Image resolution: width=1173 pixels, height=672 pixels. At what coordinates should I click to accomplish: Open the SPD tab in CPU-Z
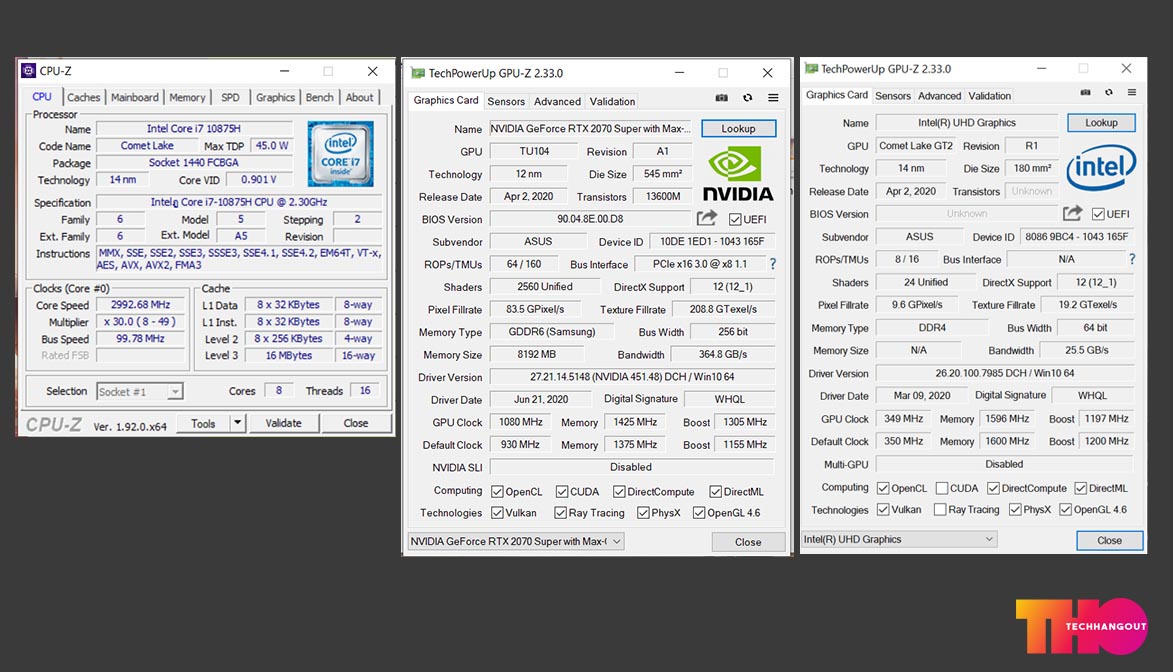pyautogui.click(x=230, y=97)
